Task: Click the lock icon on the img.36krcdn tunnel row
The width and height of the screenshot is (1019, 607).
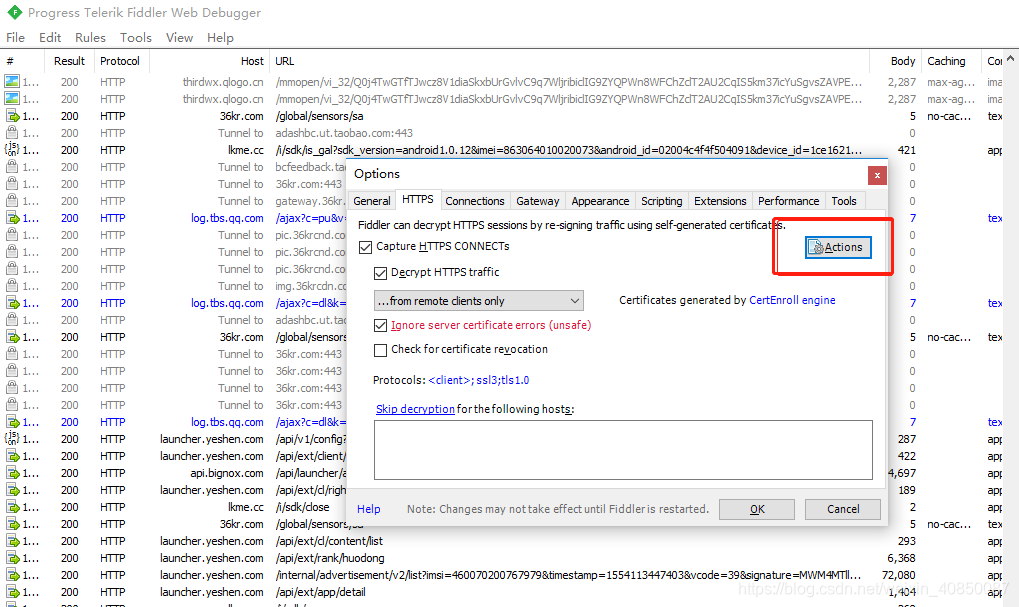Action: (12, 286)
